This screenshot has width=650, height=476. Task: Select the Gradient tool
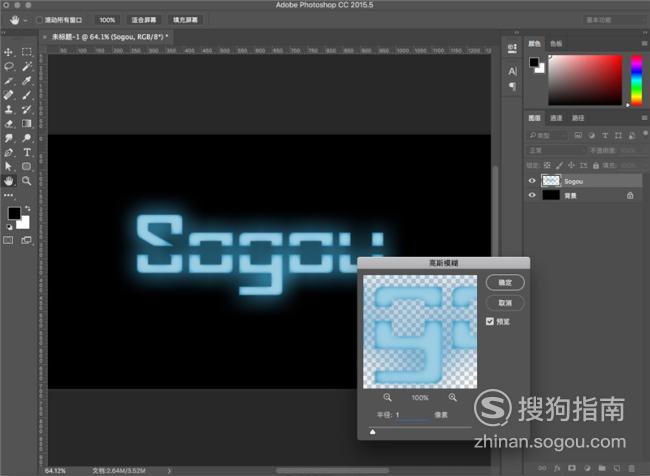point(27,124)
